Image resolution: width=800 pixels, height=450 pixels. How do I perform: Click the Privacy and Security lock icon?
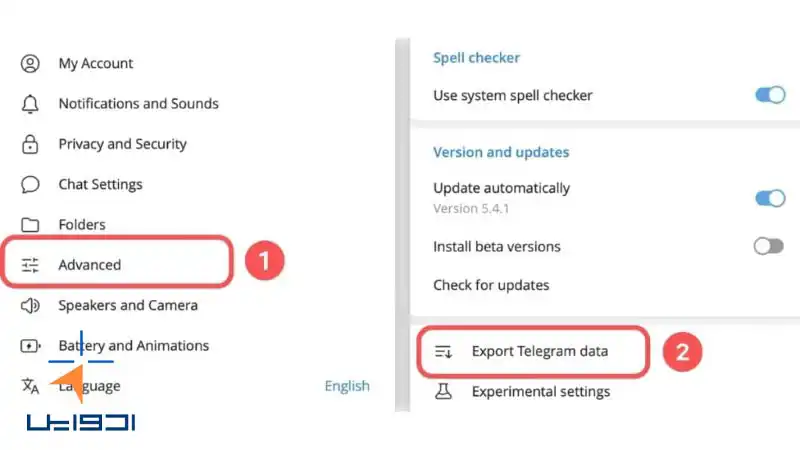tap(30, 144)
